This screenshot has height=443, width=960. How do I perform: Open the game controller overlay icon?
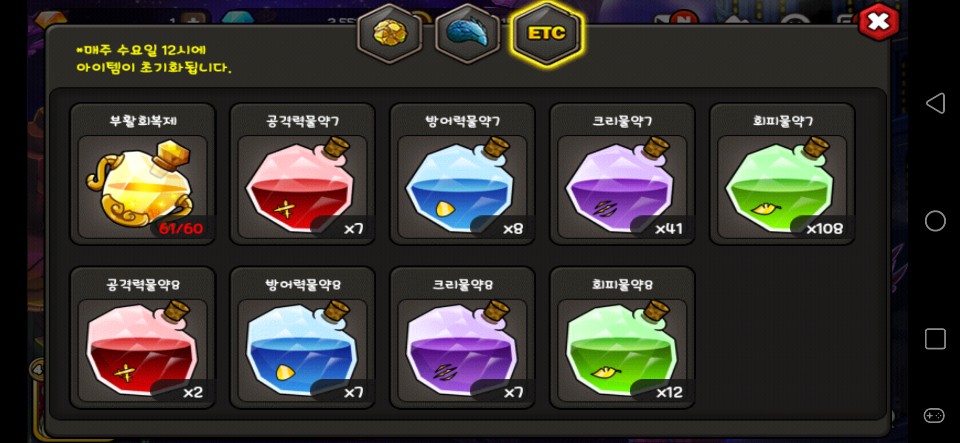click(934, 415)
